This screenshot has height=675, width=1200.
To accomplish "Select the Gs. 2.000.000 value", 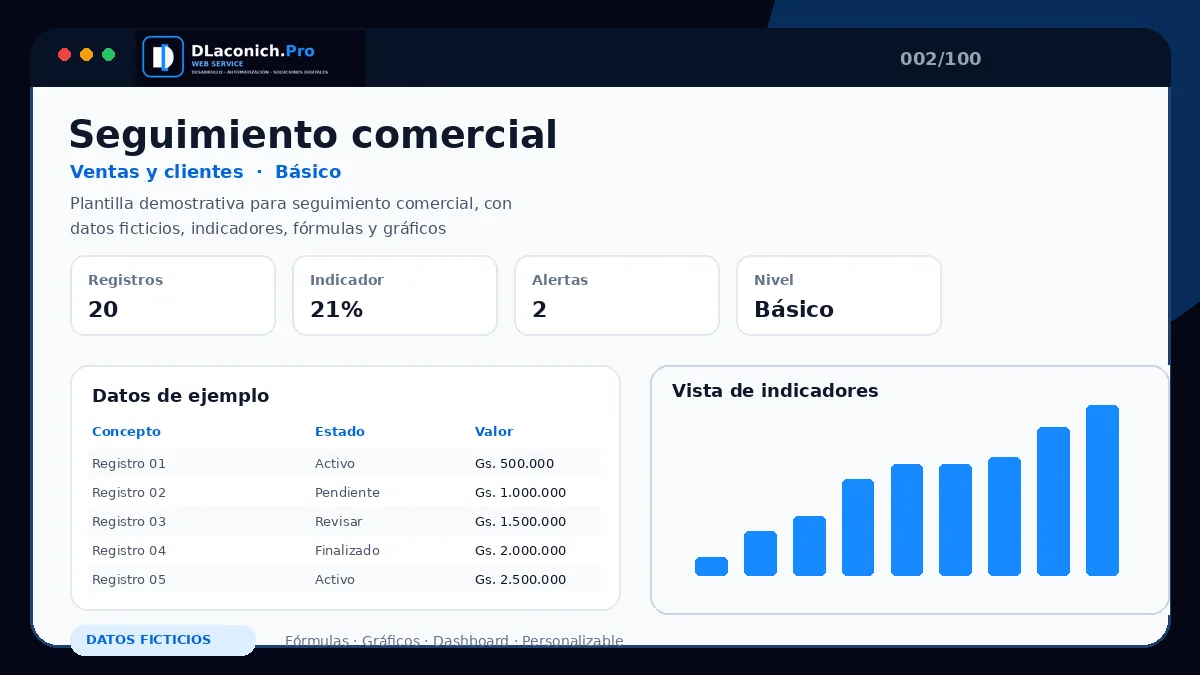I will pyautogui.click(x=521, y=551).
